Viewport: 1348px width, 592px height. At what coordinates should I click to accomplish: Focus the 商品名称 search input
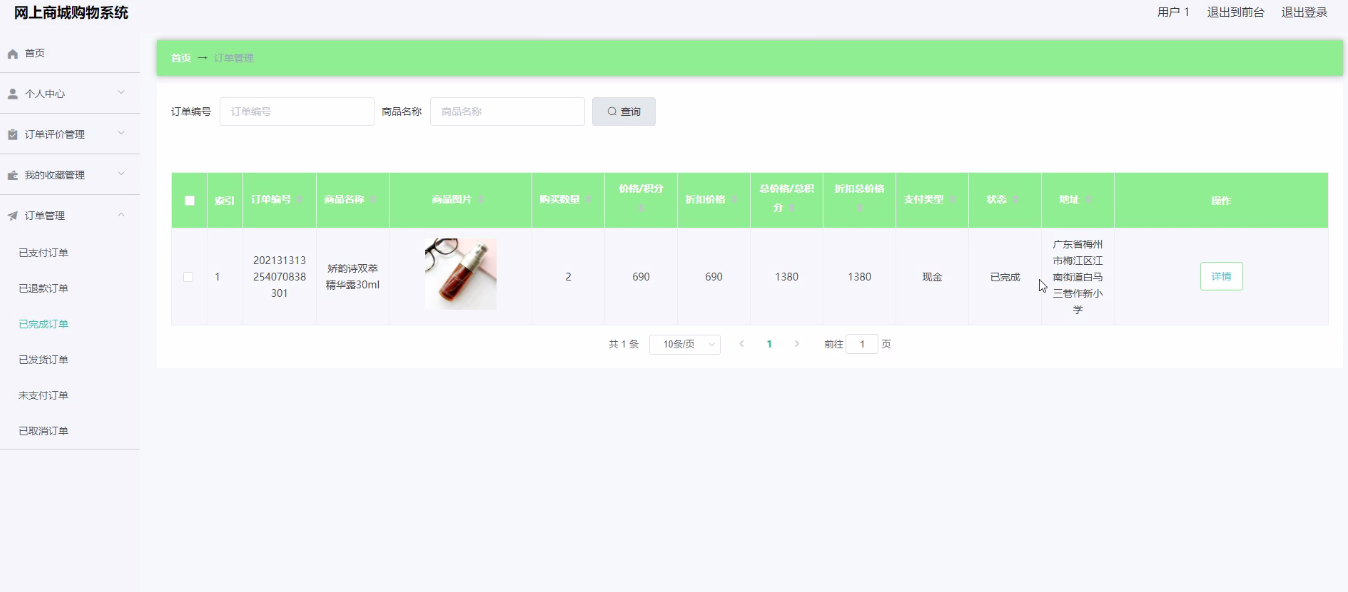pyautogui.click(x=507, y=112)
